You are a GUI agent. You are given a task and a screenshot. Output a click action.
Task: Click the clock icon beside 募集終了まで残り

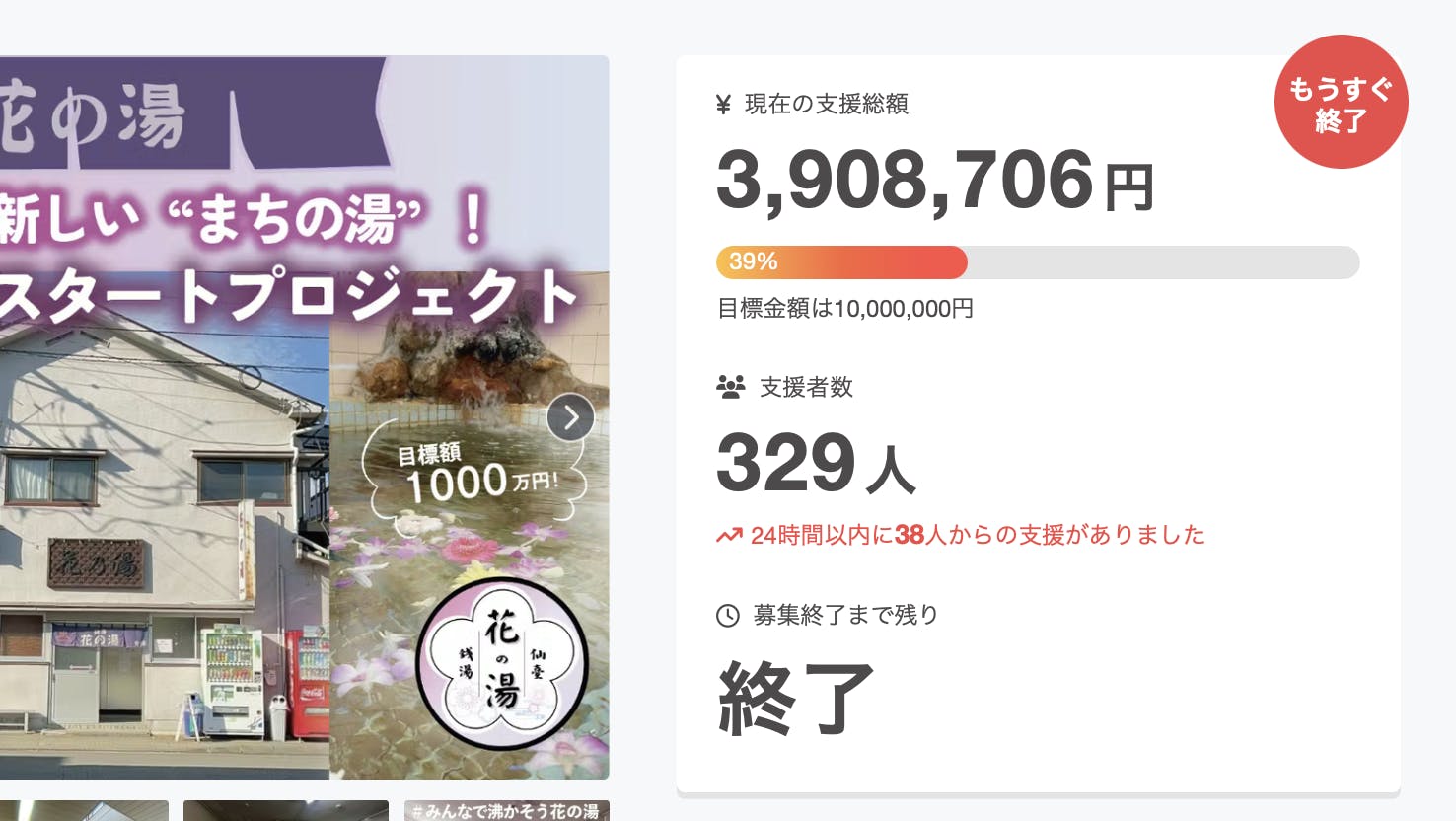pos(727,616)
